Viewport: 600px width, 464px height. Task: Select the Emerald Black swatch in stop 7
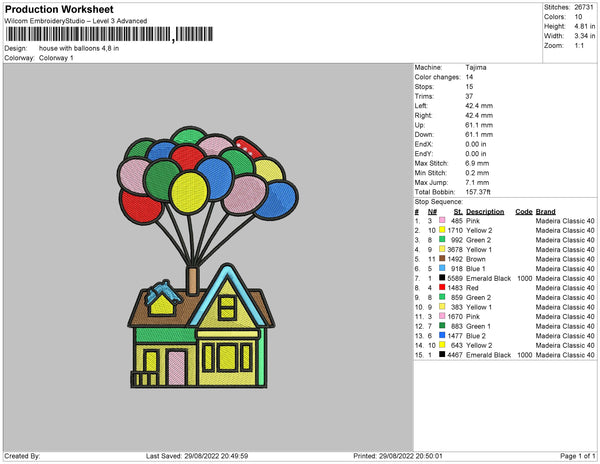(442, 278)
